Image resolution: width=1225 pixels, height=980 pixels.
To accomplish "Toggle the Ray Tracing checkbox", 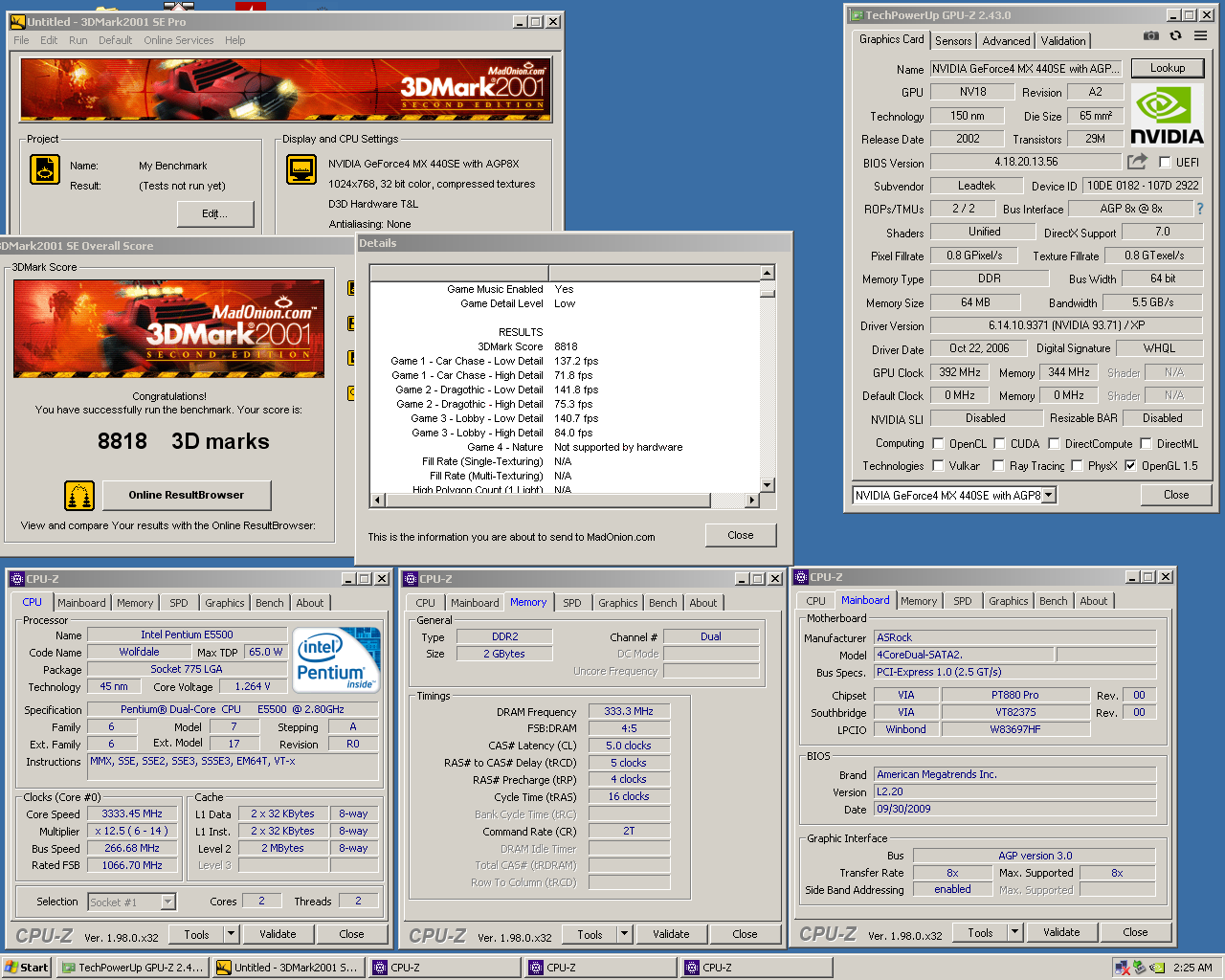I will [x=998, y=466].
